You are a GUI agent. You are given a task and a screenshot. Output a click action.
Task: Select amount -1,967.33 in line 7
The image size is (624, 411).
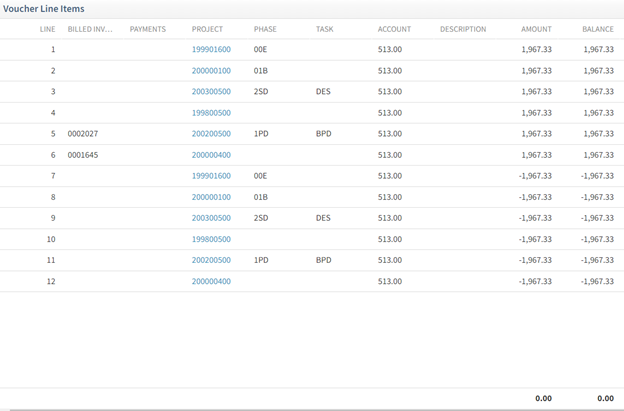tap(535, 176)
